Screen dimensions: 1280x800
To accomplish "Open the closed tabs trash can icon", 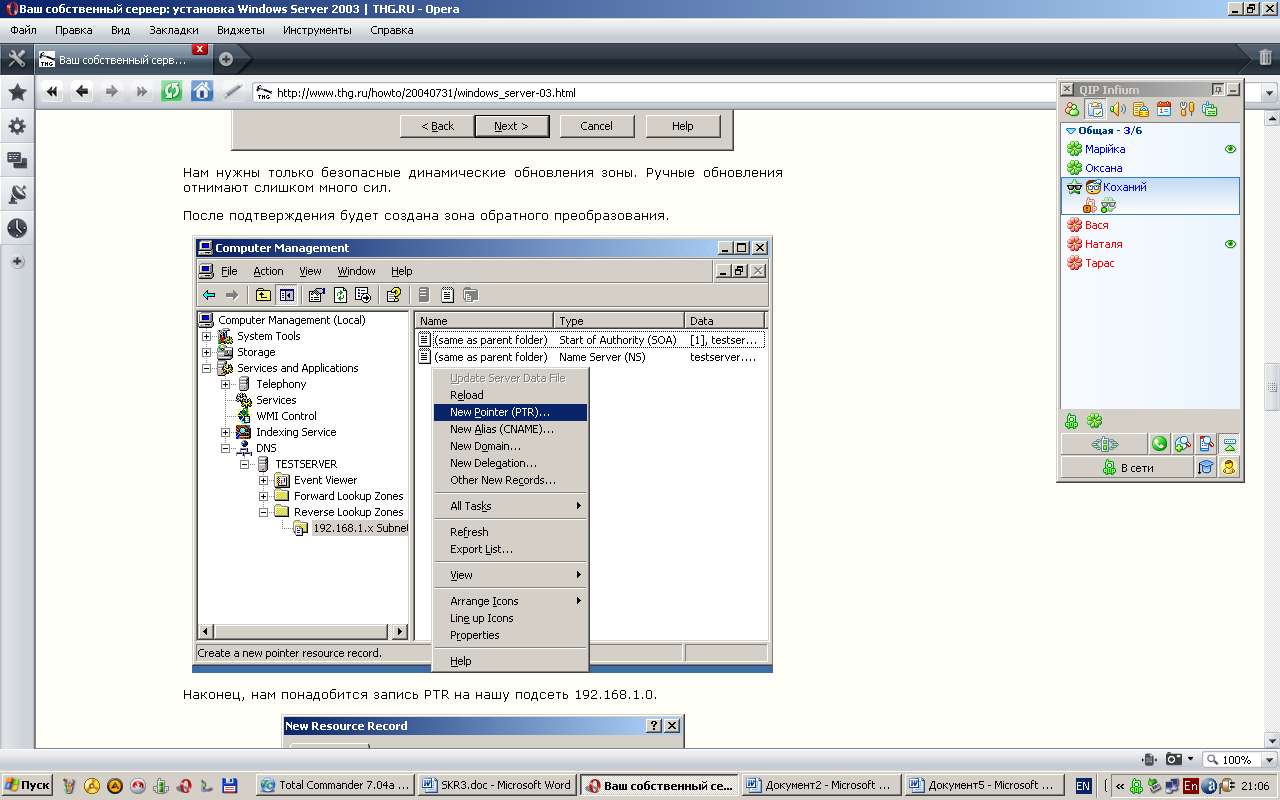I will (x=1265, y=58).
